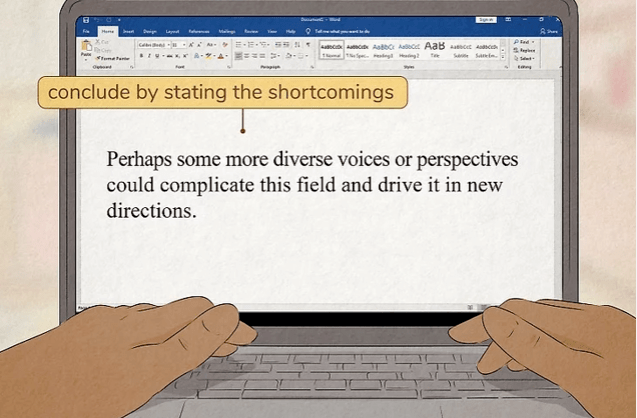Click the Replace tool in Editing group
Viewport: 637px width, 418px height.
point(526,50)
